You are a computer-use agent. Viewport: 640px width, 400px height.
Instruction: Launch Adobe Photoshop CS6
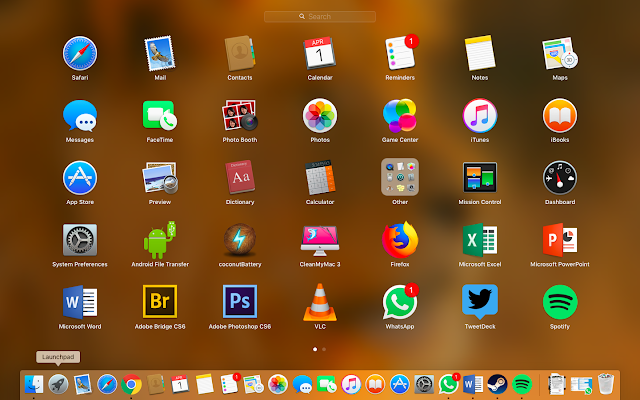point(240,302)
